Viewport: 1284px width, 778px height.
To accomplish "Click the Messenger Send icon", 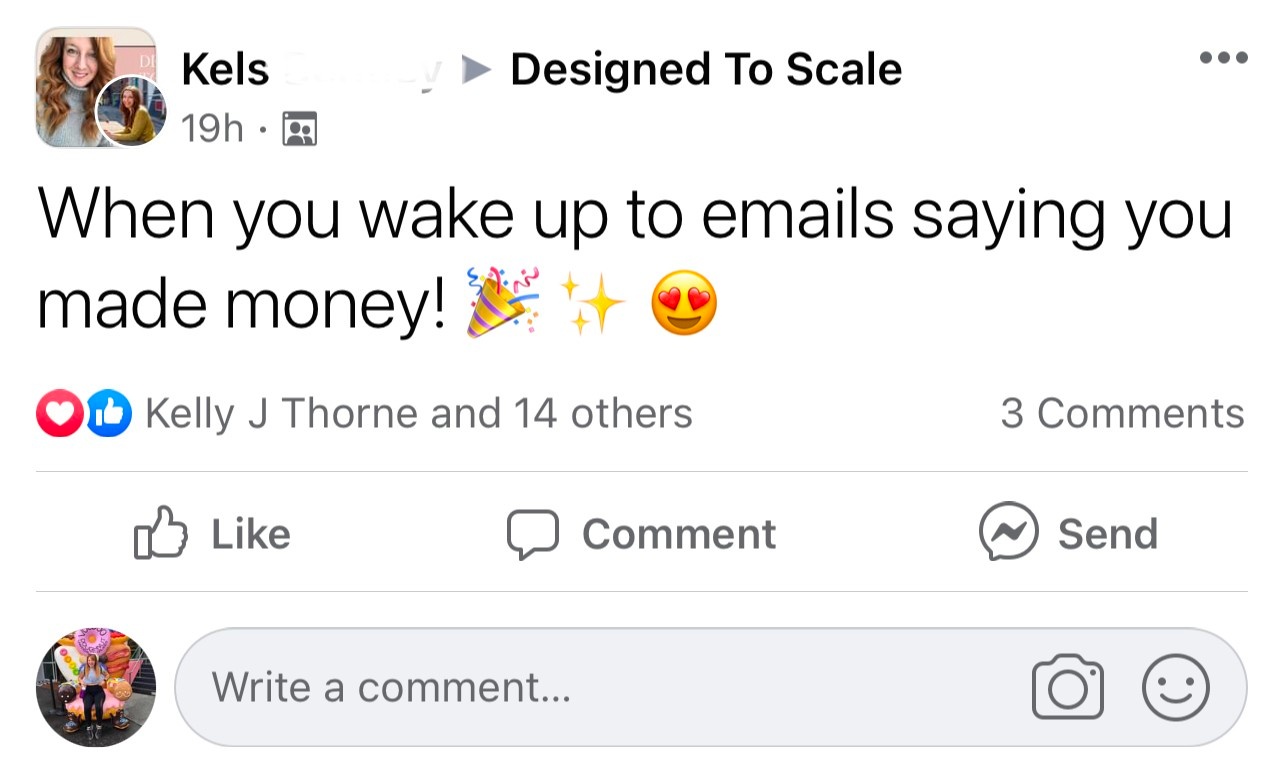I will coord(1008,533).
